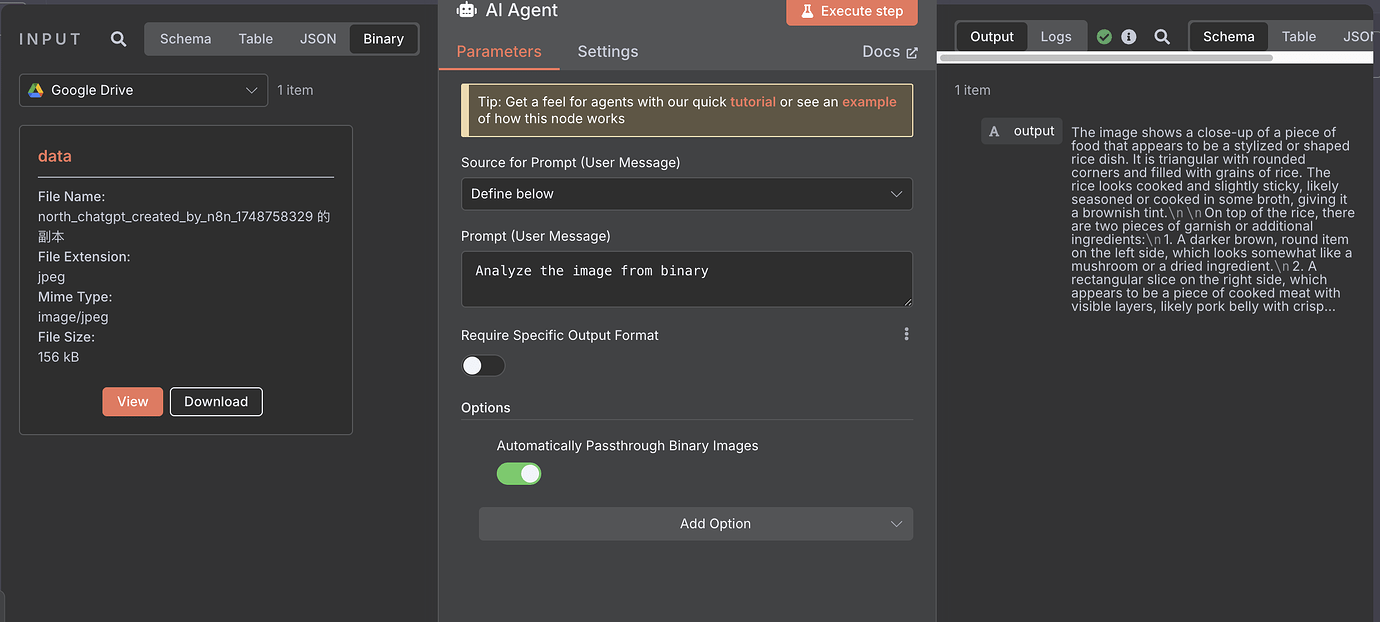Click the View button for the JPEG file
The width and height of the screenshot is (1380, 622).
coord(132,401)
